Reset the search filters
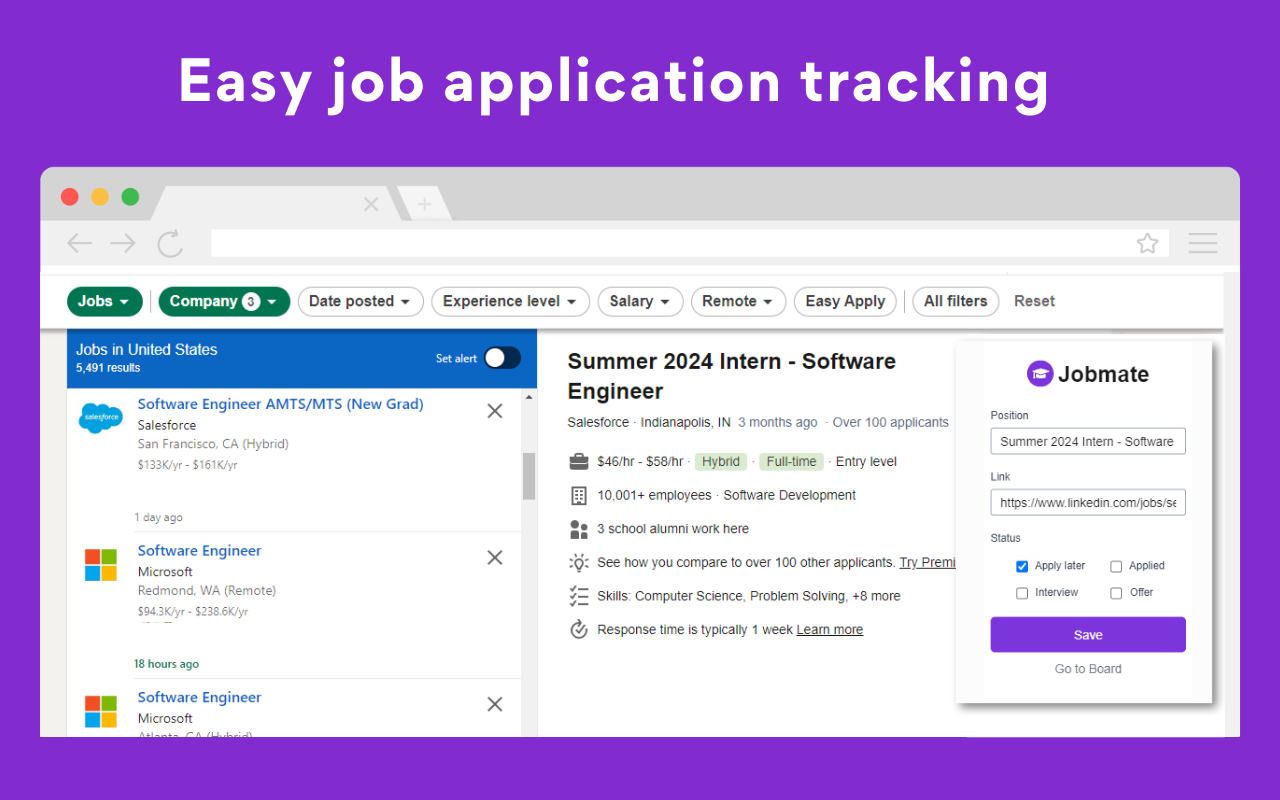1280x800 pixels. 1034,301
